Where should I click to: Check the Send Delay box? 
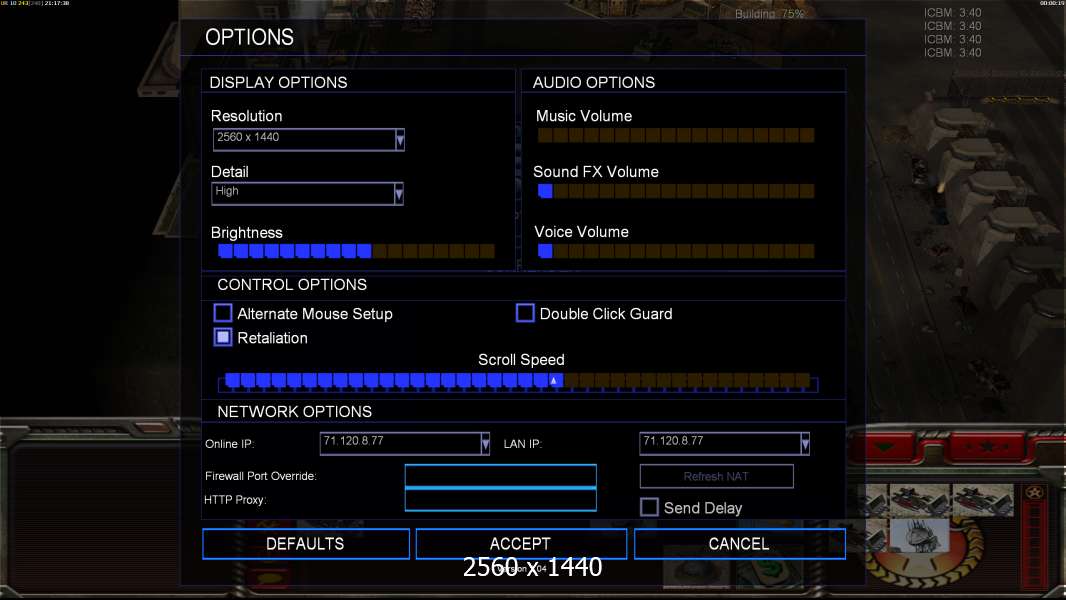pyautogui.click(x=649, y=507)
